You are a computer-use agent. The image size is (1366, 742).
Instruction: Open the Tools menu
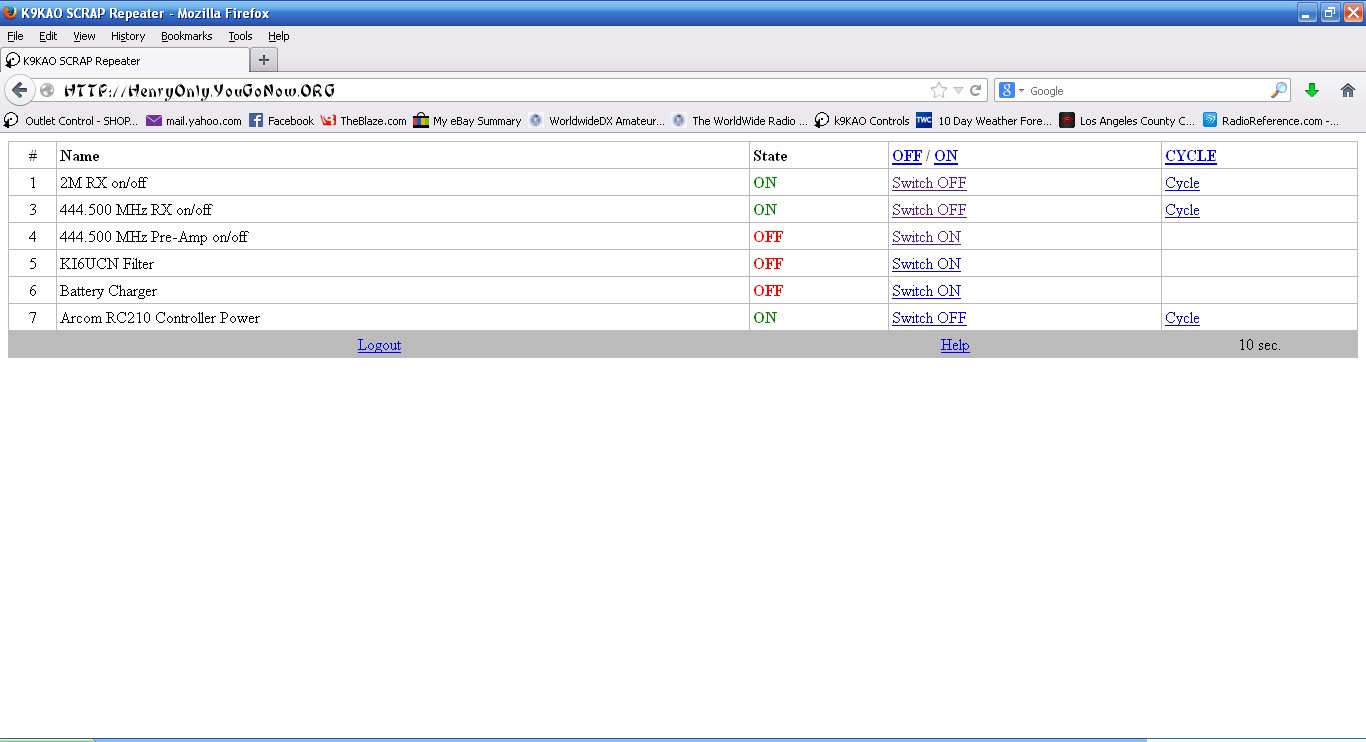coord(240,36)
